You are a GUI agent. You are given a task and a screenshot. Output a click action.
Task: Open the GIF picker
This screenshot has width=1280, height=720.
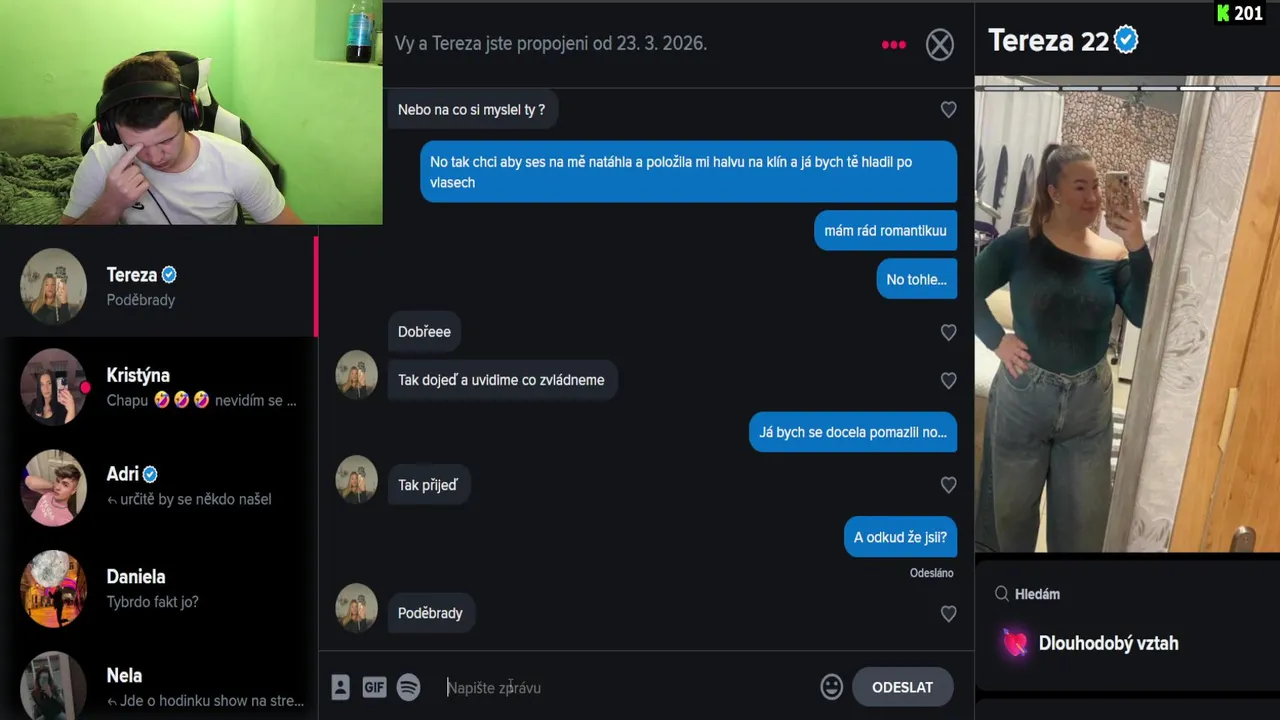(x=374, y=687)
